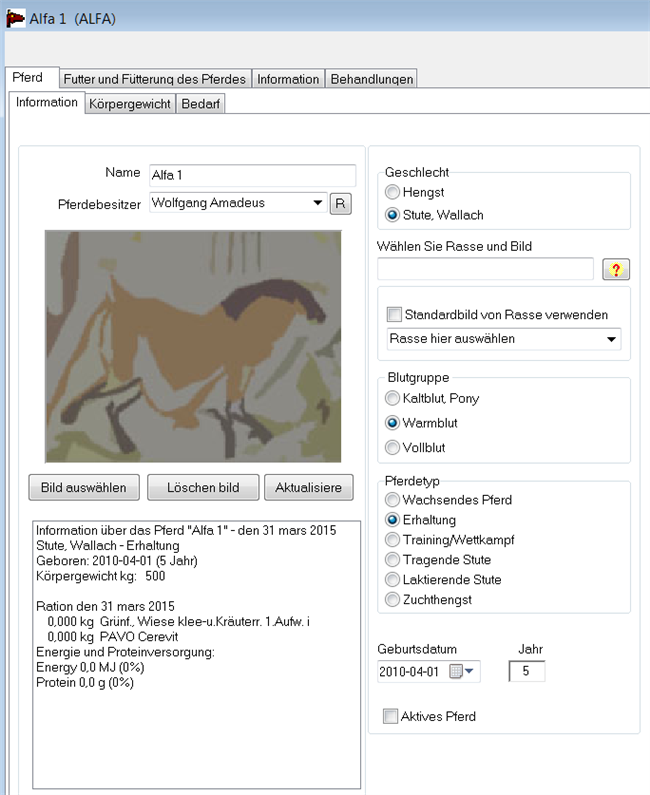Viewport: 650px width, 795px height.
Task: Click the horse painting image
Action: 193,346
